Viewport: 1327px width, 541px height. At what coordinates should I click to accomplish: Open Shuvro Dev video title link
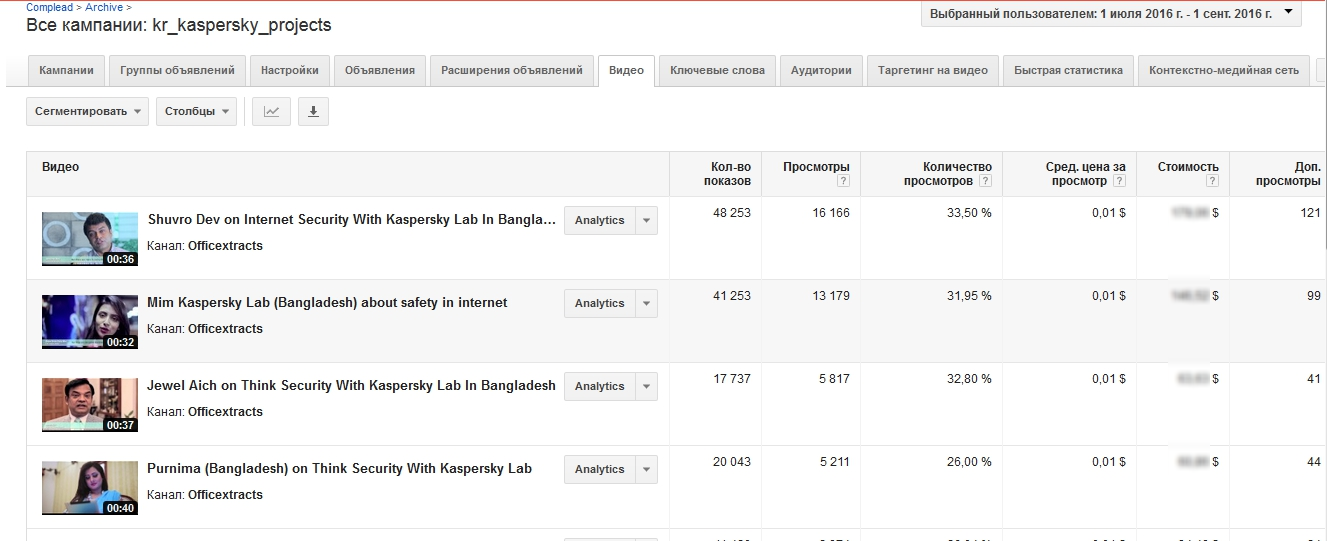click(x=351, y=220)
